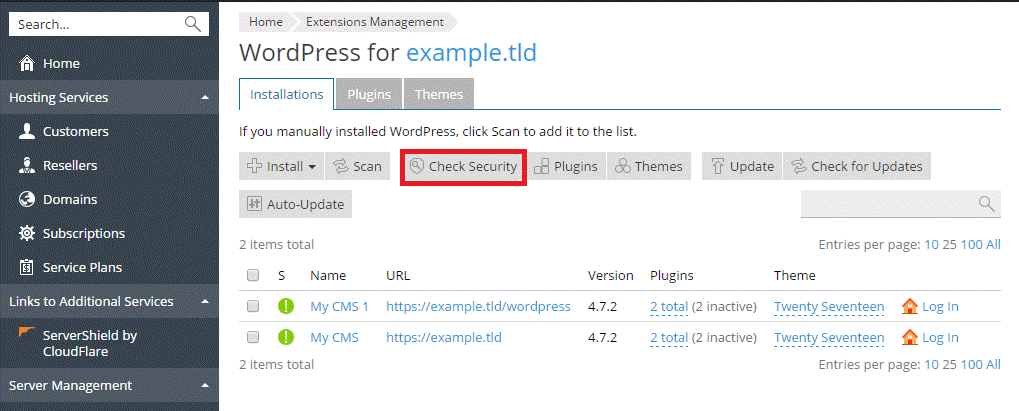Image resolution: width=1019 pixels, height=411 pixels.
Task: Click the green status icon for My CMS 1
Action: (286, 307)
